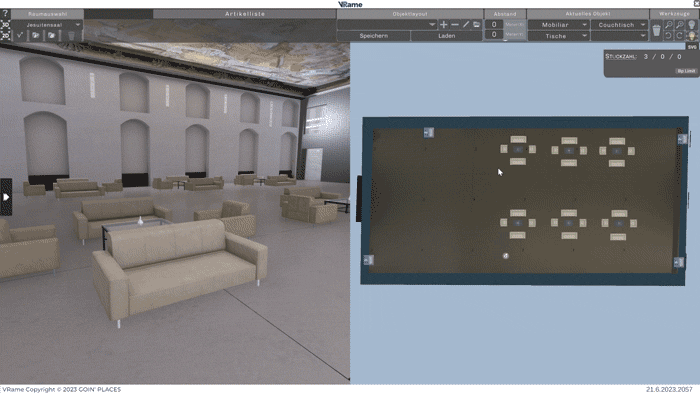Click the small trash icon under Raumauswahl
The height and width of the screenshot is (394, 700).
(71, 36)
